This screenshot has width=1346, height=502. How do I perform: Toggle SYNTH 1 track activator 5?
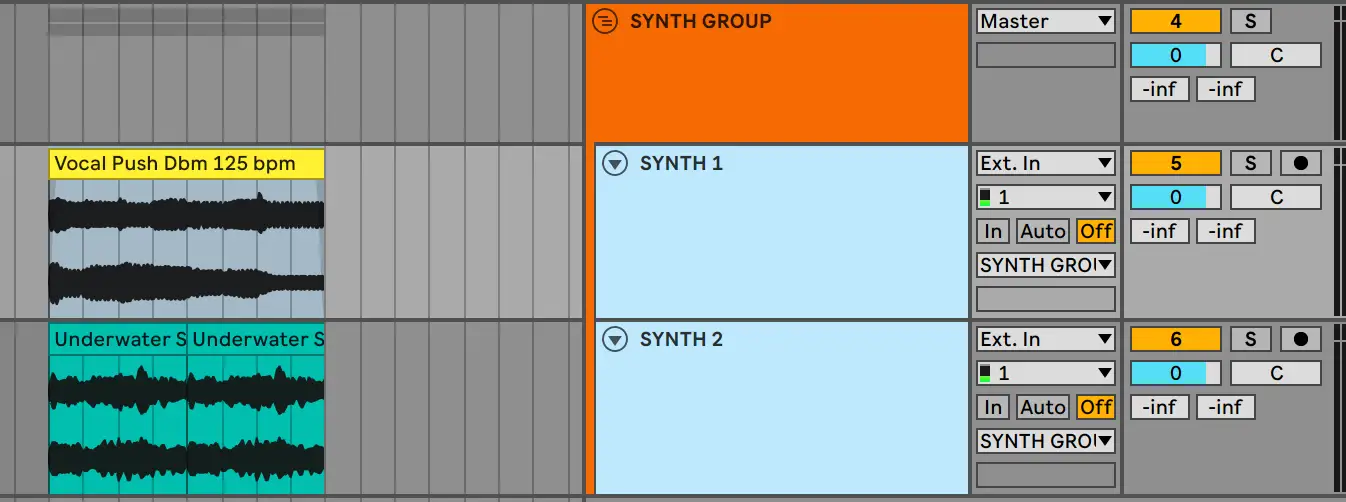click(x=1175, y=163)
